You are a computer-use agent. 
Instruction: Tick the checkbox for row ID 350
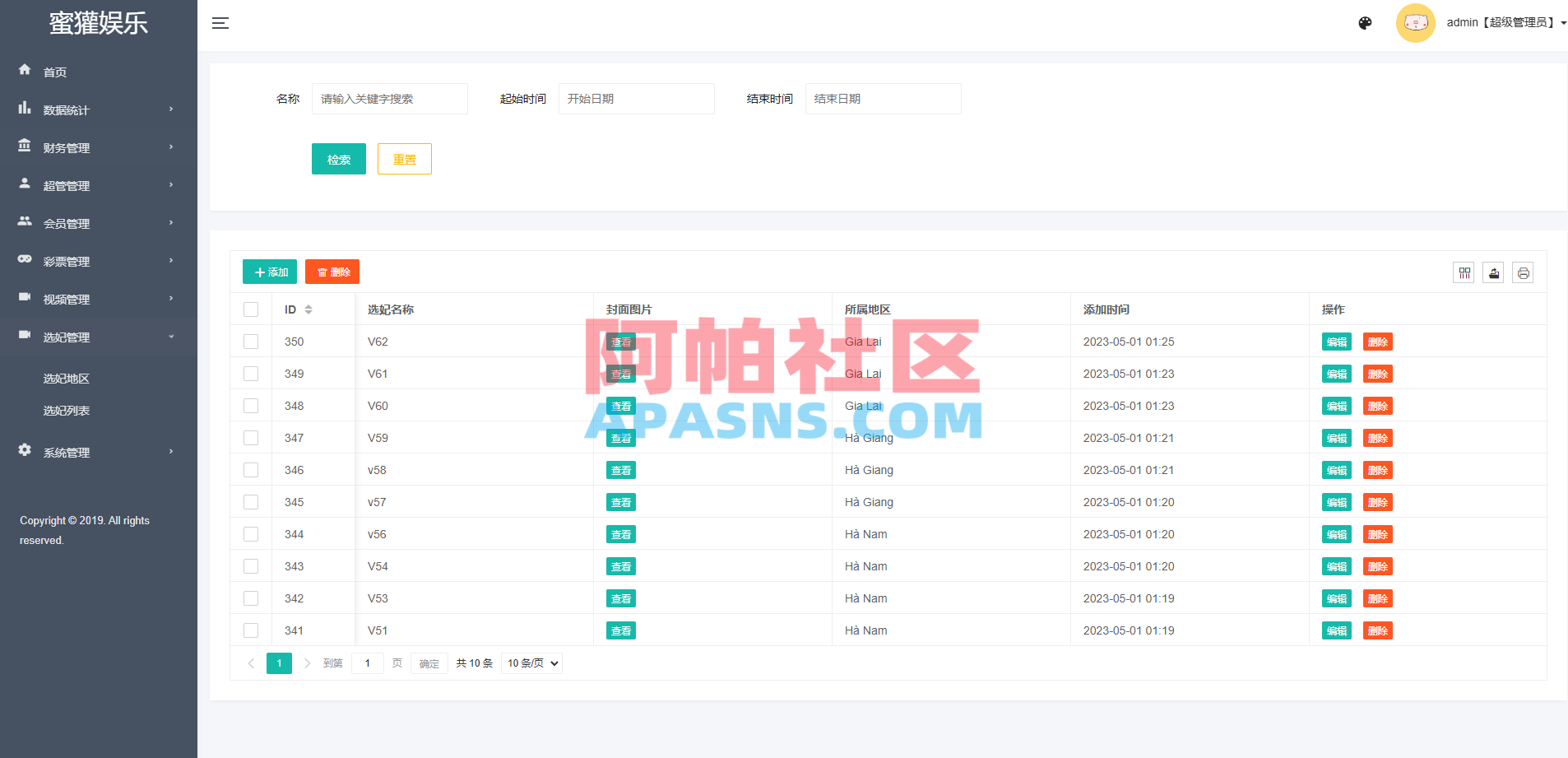pyautogui.click(x=251, y=341)
